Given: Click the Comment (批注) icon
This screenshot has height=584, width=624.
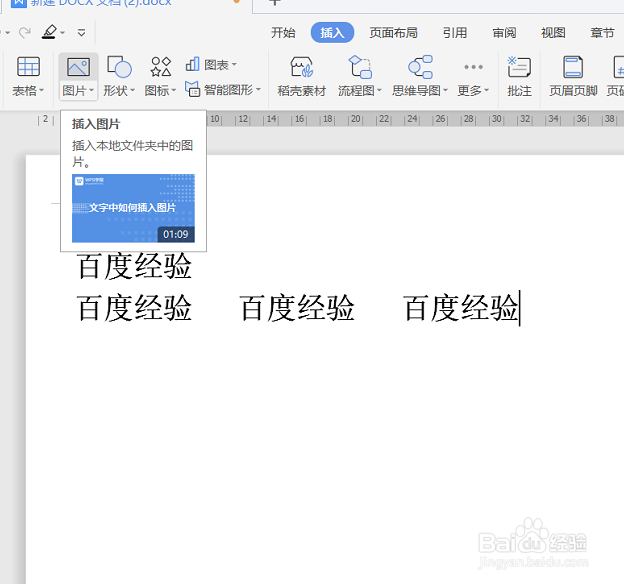Looking at the screenshot, I should click(519, 66).
